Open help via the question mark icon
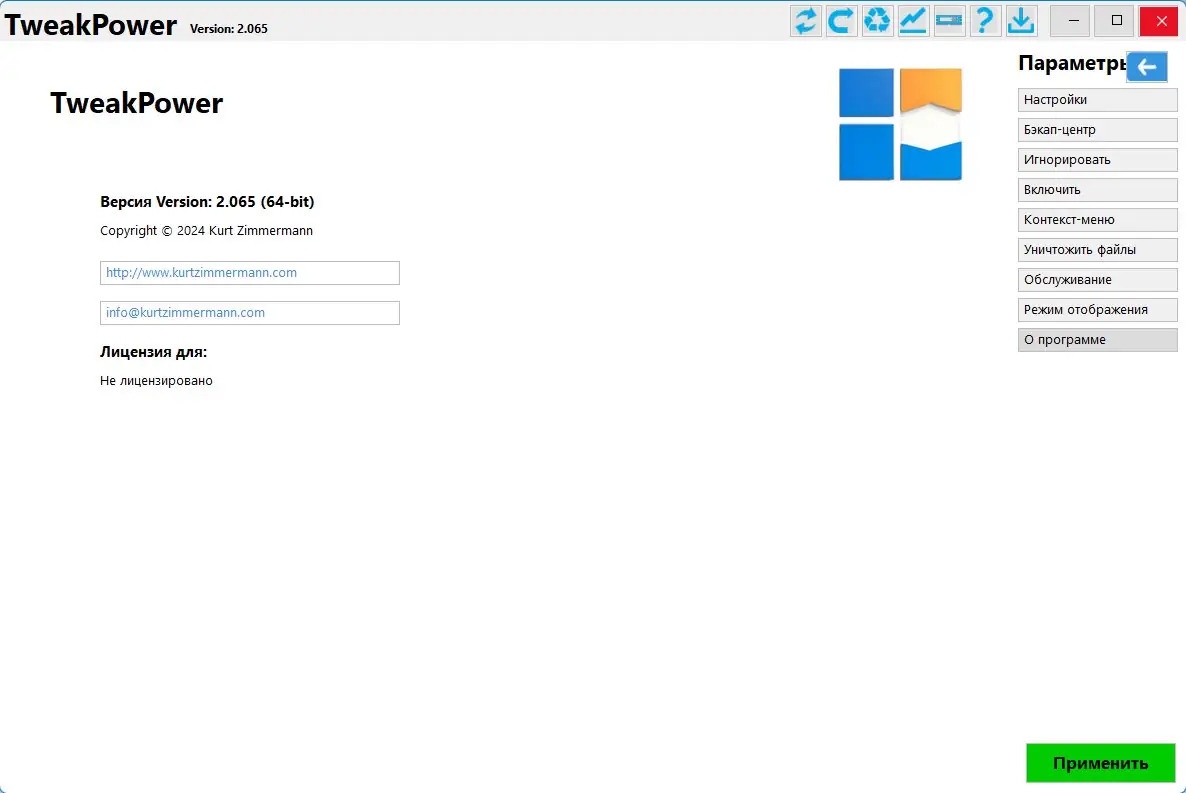This screenshot has width=1186, height=793. 985,20
